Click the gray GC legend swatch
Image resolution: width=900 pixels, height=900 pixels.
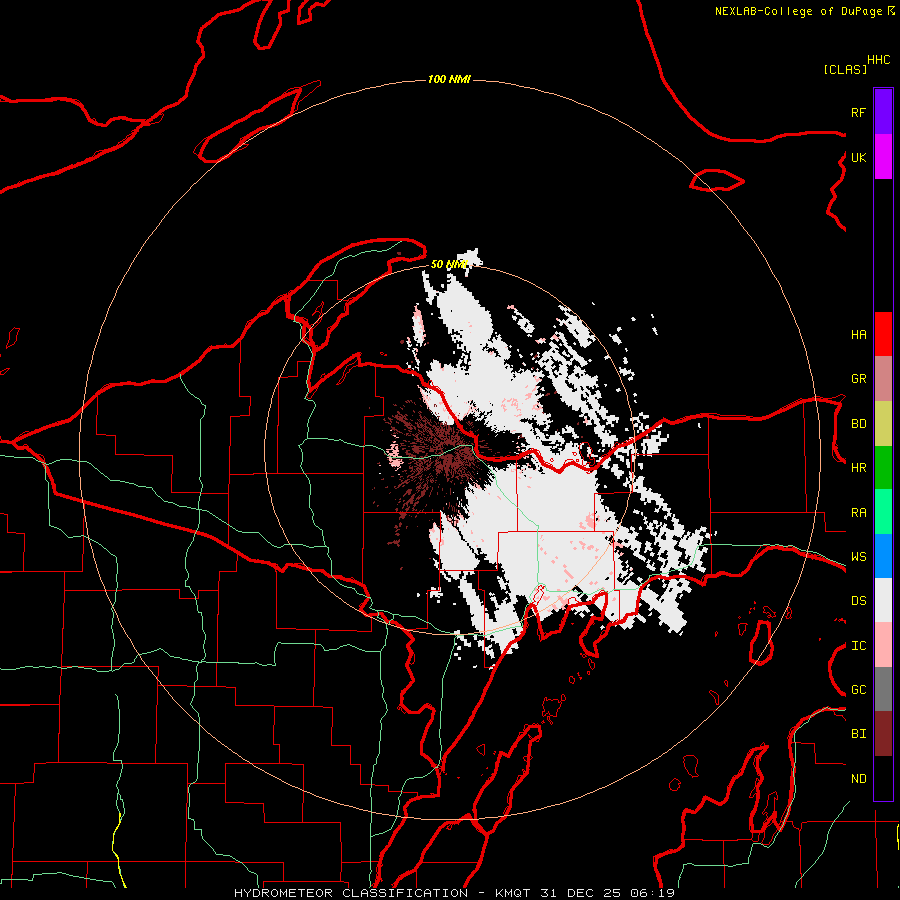pos(883,689)
